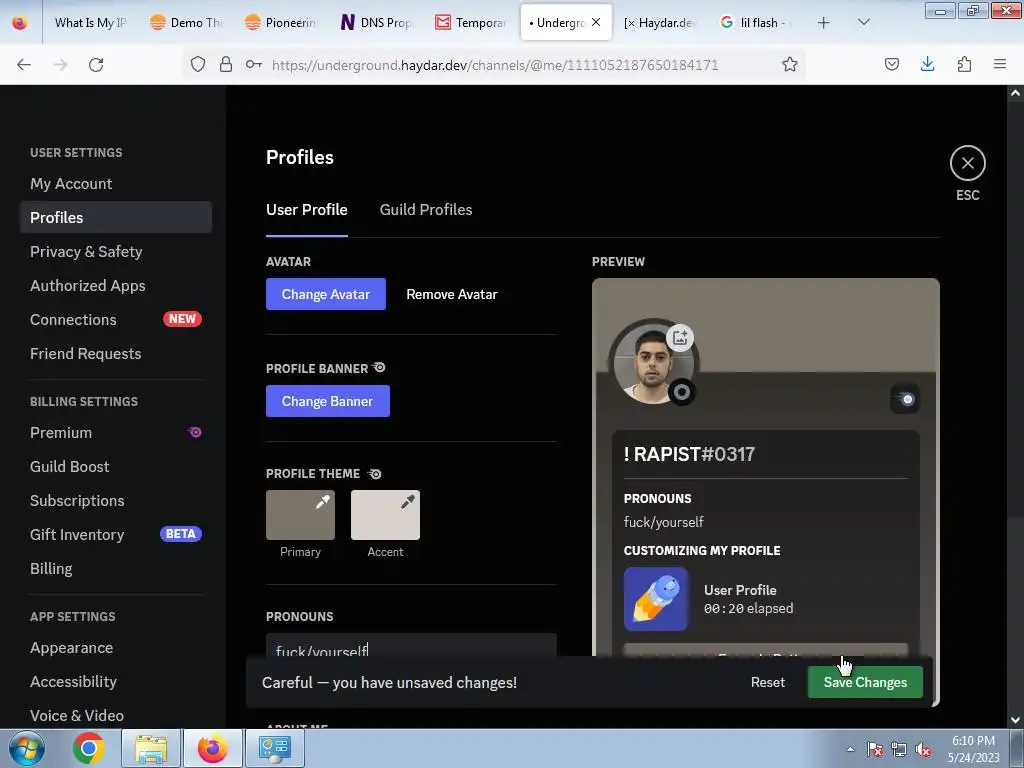The width and height of the screenshot is (1024, 768).
Task: Open Billing settings
Action: click(x=116, y=568)
